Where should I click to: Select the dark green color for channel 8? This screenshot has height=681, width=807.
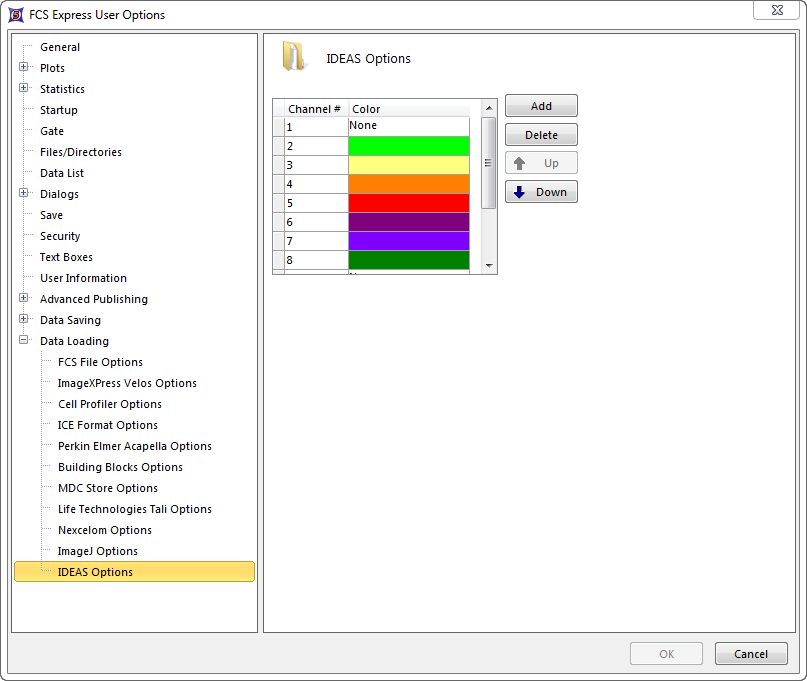[x=409, y=260]
